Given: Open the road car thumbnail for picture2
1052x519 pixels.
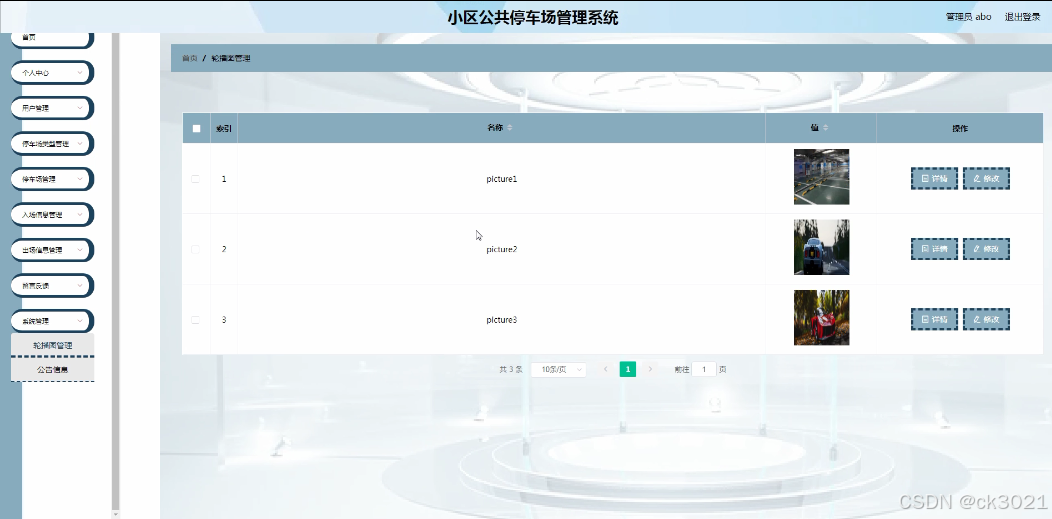Looking at the screenshot, I should coord(821,247).
